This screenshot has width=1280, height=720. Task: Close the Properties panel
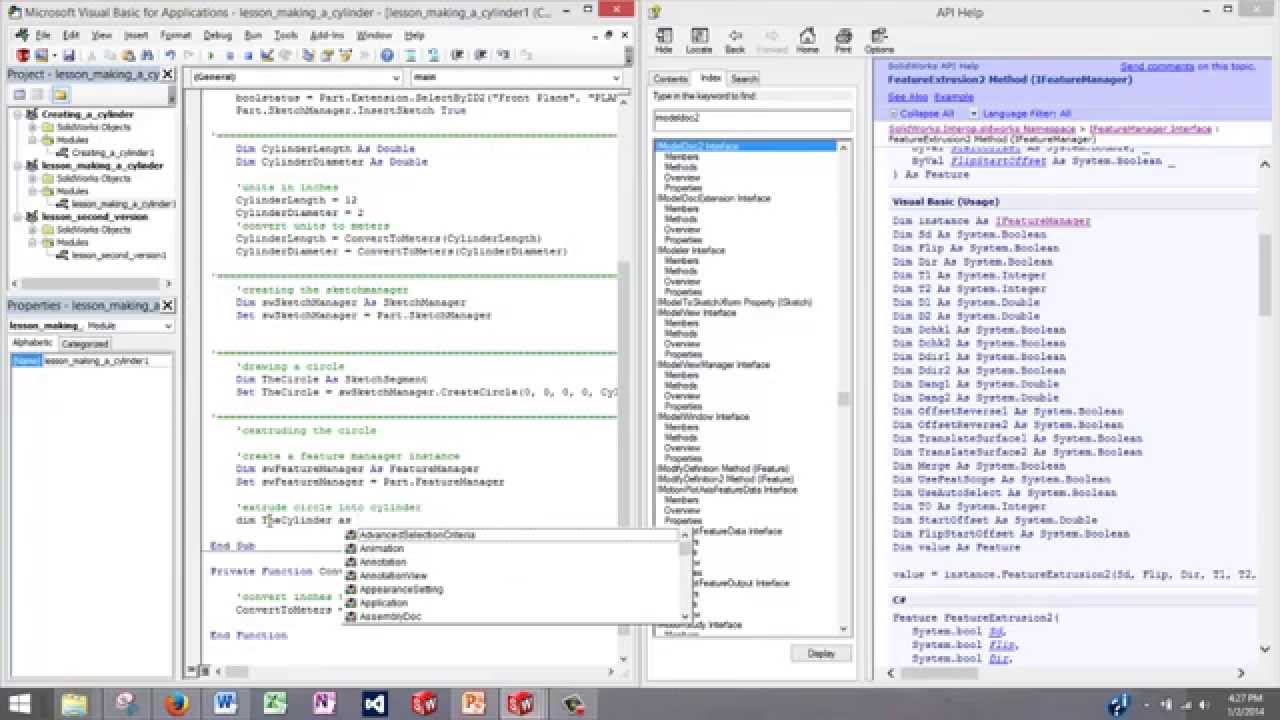point(168,305)
